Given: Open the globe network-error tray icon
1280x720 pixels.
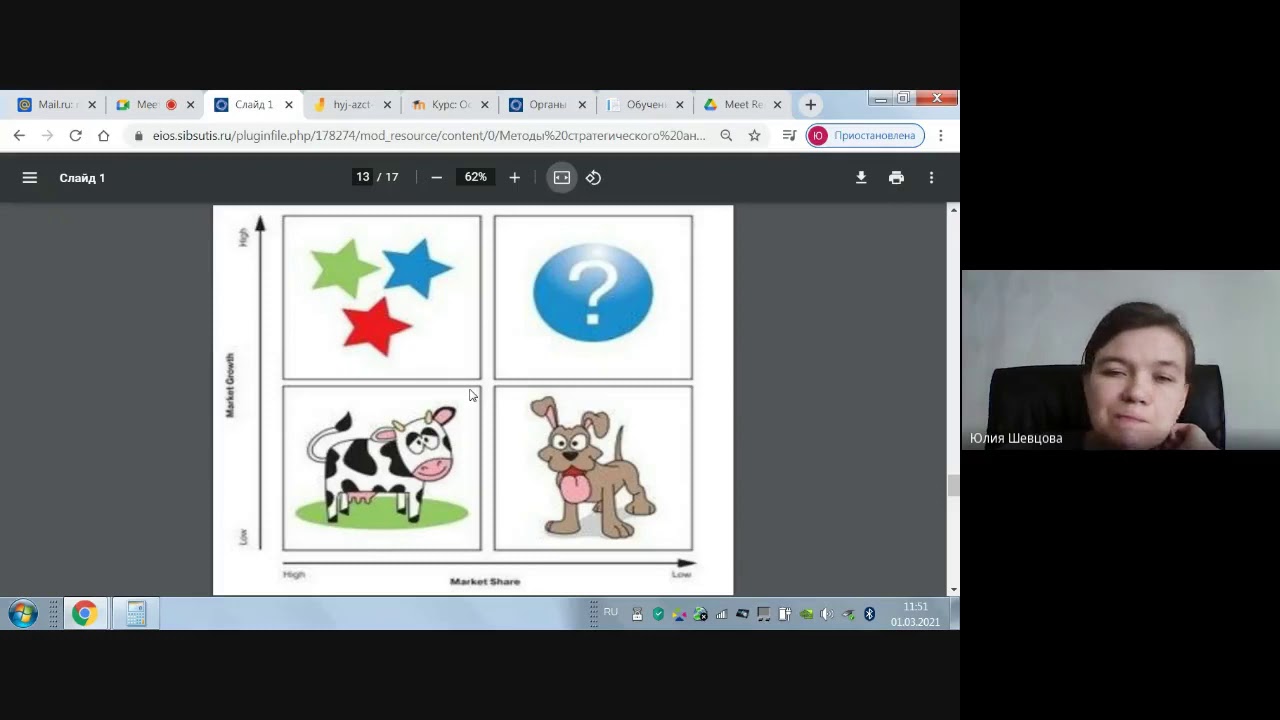Looking at the screenshot, I should click(700, 614).
